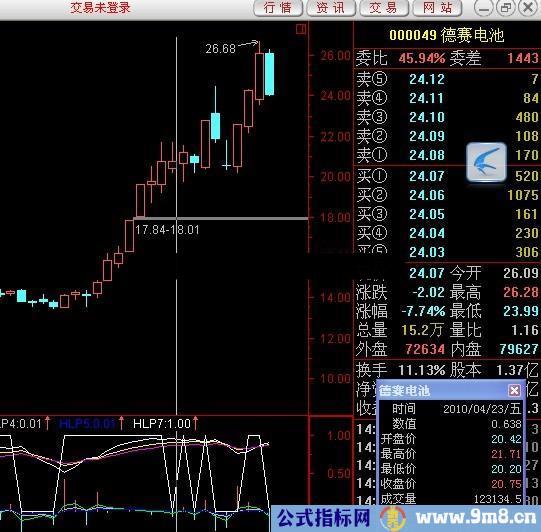Select buy four price 24.04
The width and height of the screenshot is (541, 532).
[x=427, y=233]
